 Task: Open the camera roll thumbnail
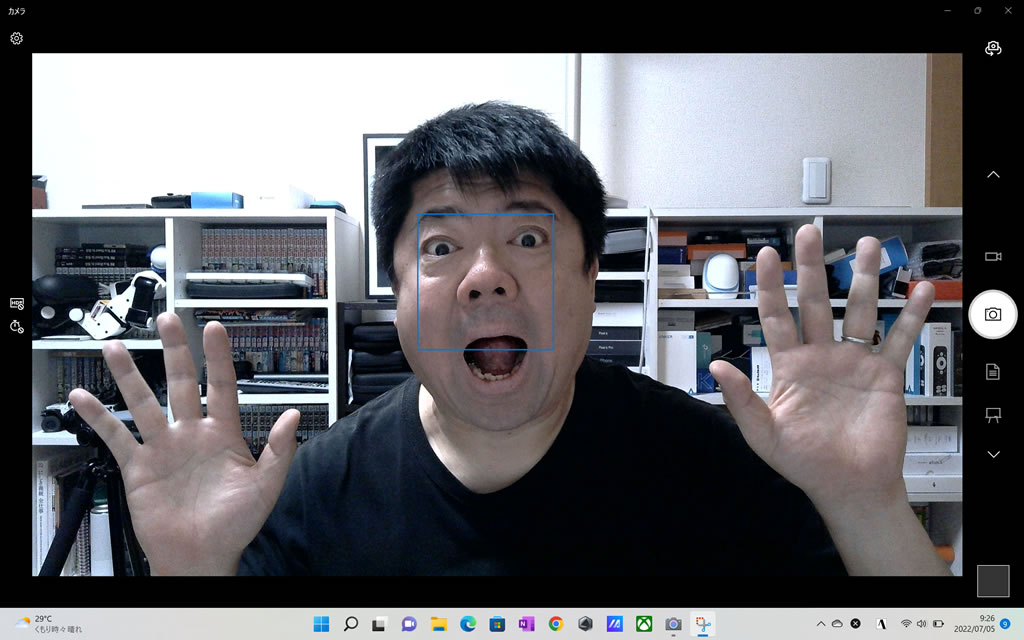click(993, 581)
